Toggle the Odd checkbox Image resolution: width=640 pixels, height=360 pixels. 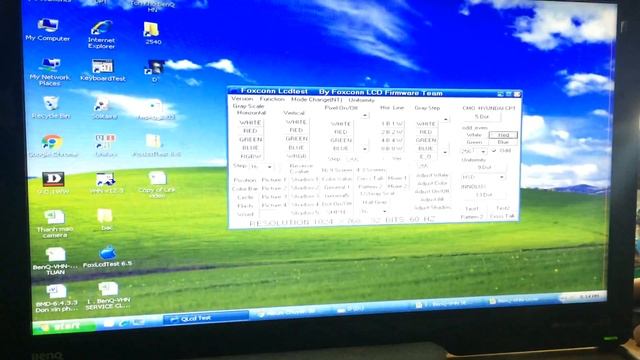coord(494,151)
